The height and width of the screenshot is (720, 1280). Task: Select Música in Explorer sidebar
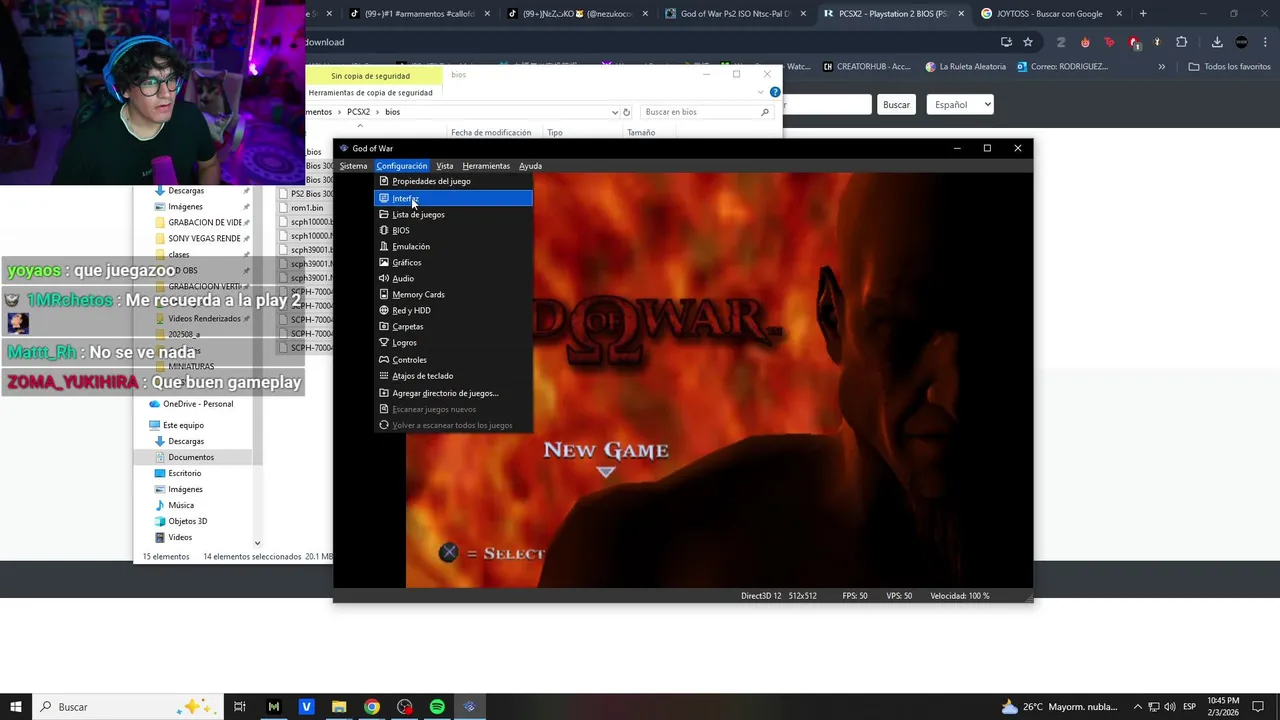181,505
